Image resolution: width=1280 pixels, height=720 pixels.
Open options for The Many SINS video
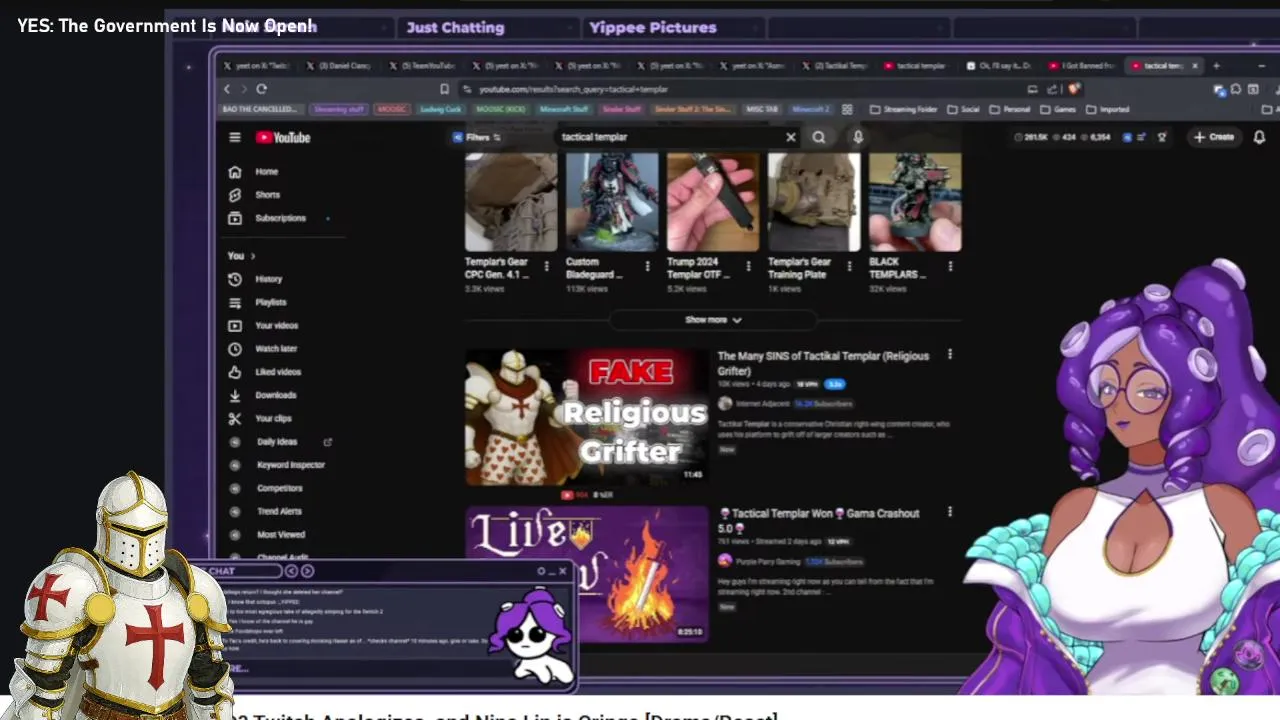(x=949, y=355)
